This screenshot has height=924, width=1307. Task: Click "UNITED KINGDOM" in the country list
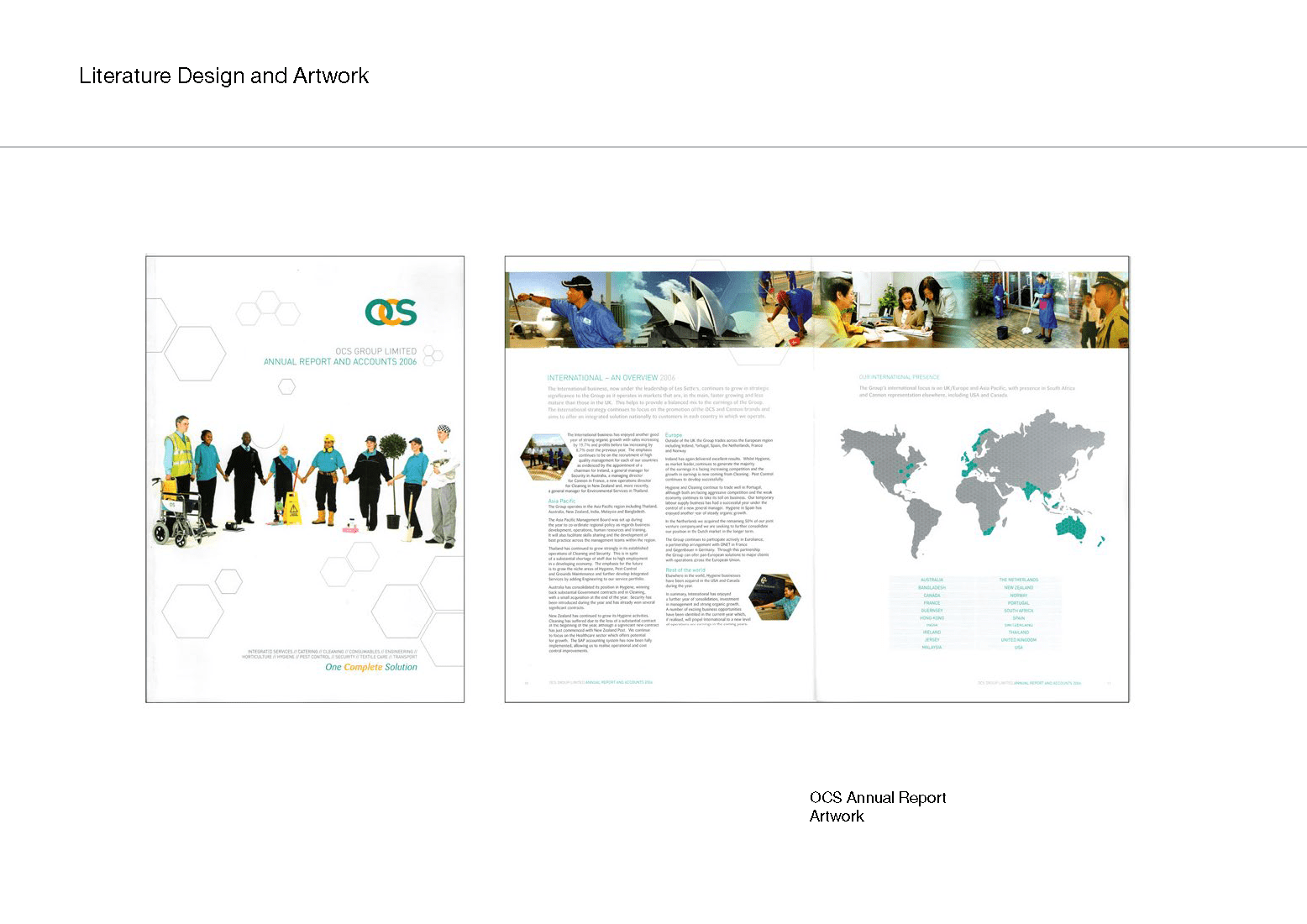(1018, 640)
